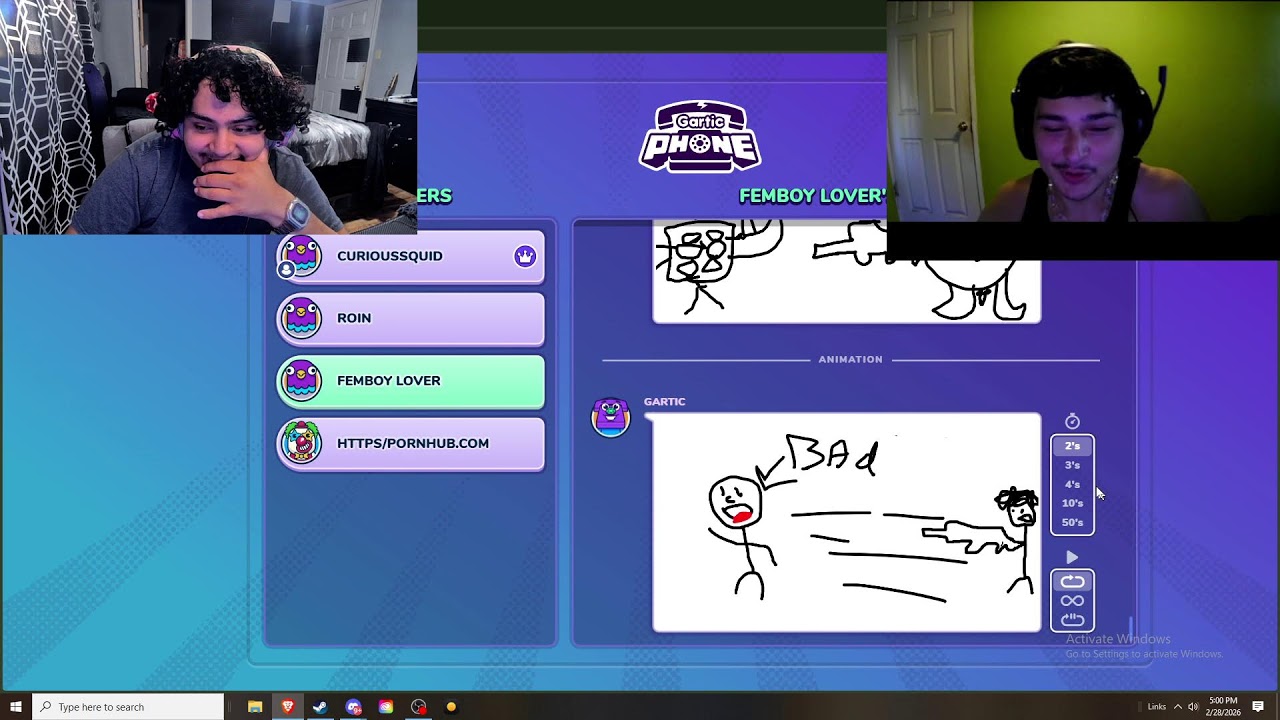Set animation speed to 4's
This screenshot has height=720, width=1280.
click(x=1072, y=484)
